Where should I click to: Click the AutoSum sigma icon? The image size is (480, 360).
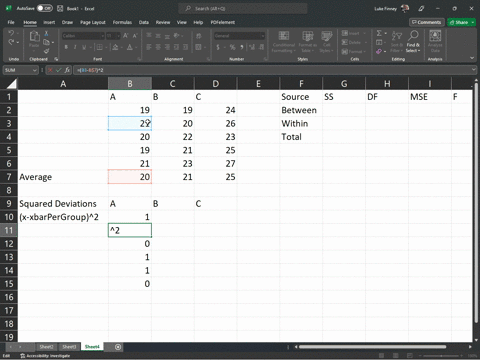coord(379,33)
